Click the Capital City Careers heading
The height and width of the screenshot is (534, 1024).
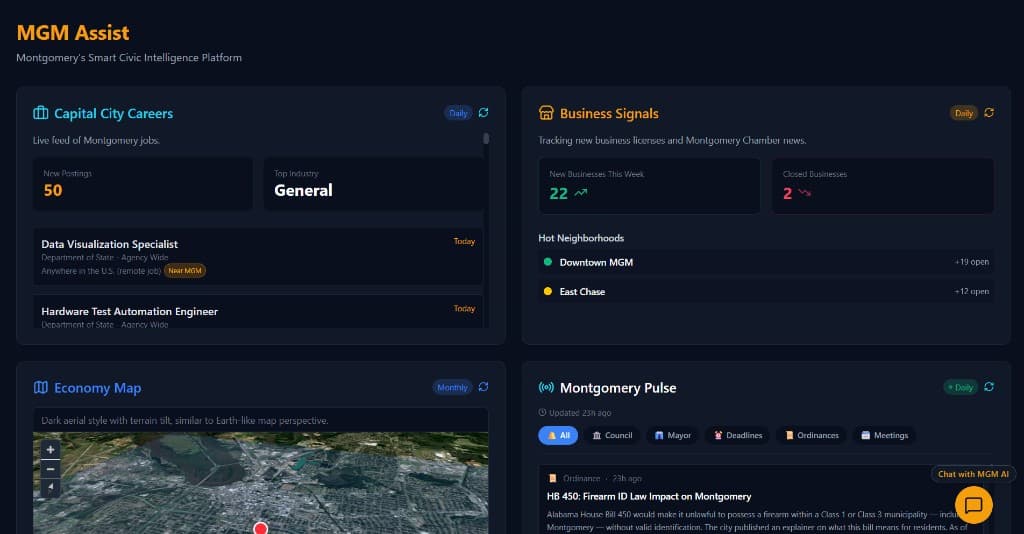click(x=114, y=114)
